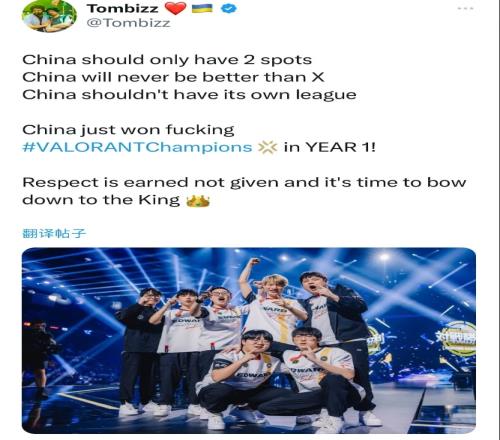Open the three-dot more options menu
Viewport: 500px width, 440px height.
pyautogui.click(x=466, y=8)
